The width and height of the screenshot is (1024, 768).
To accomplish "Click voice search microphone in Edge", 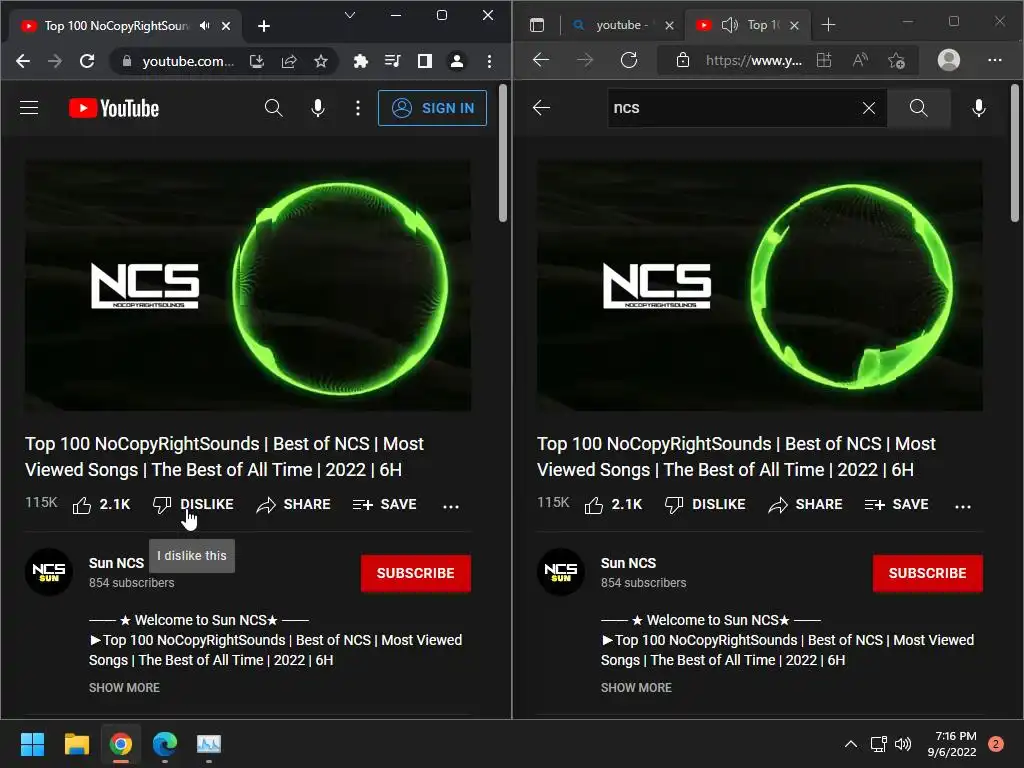I will [978, 108].
